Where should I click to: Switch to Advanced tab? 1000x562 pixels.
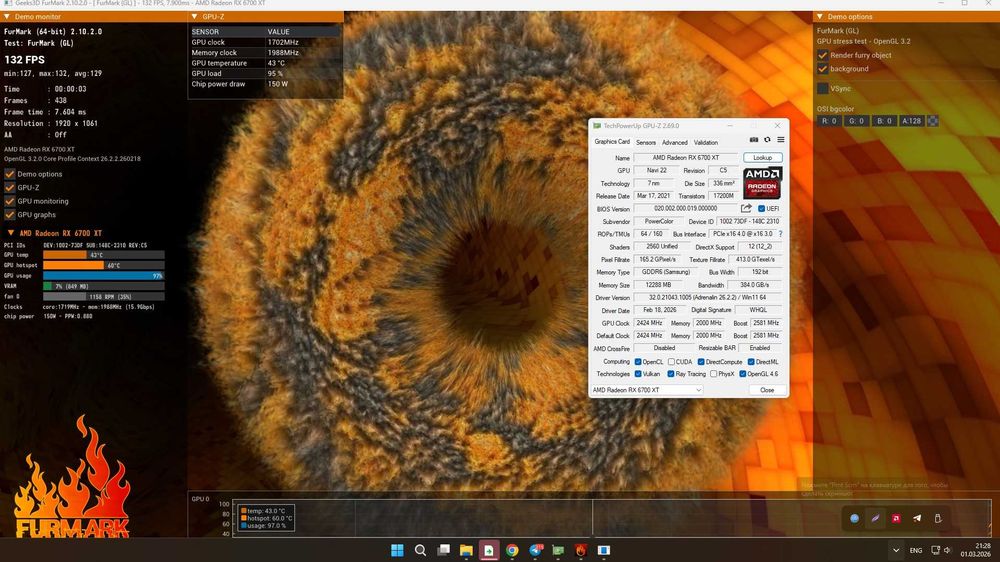click(x=674, y=142)
